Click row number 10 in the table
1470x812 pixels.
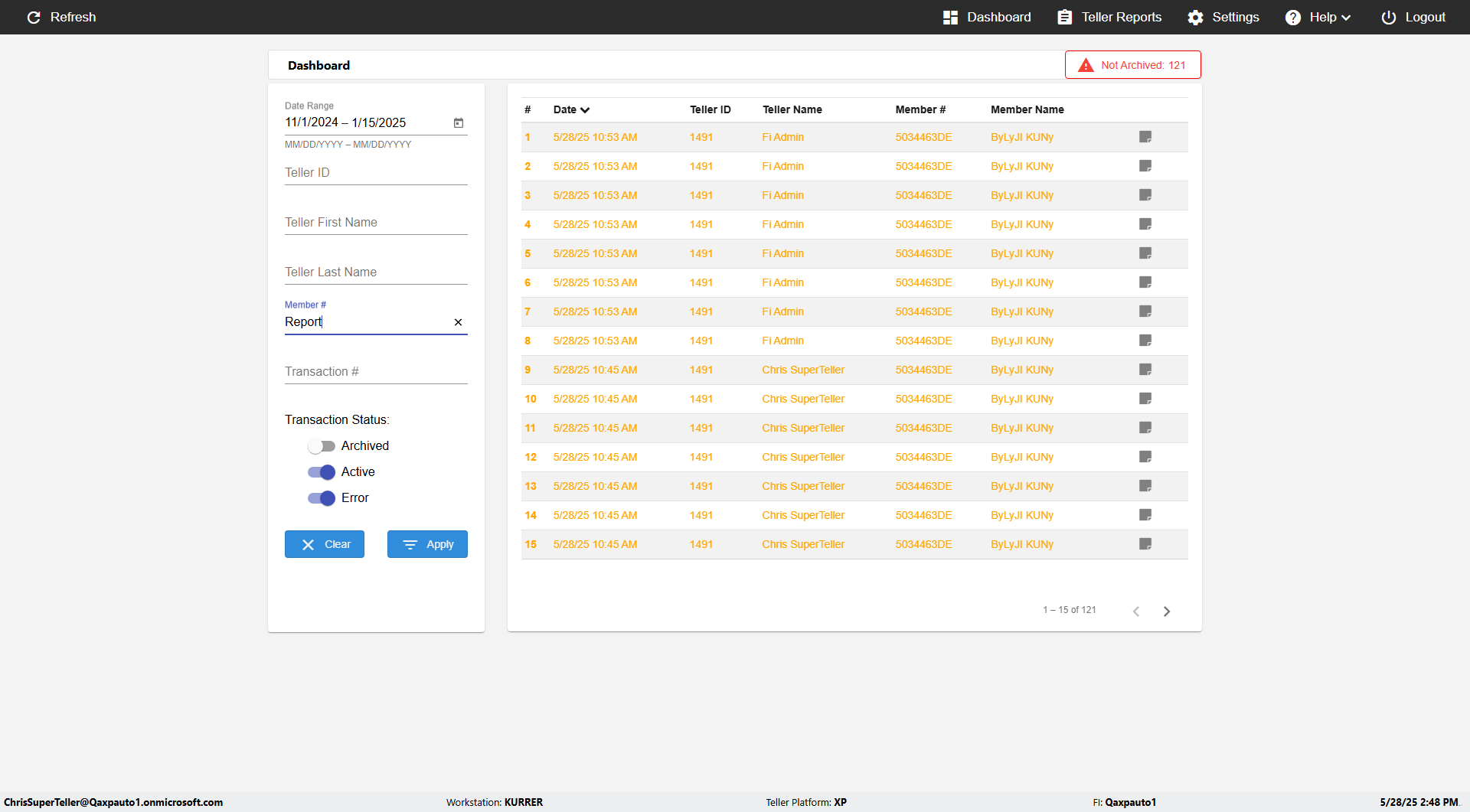(531, 399)
